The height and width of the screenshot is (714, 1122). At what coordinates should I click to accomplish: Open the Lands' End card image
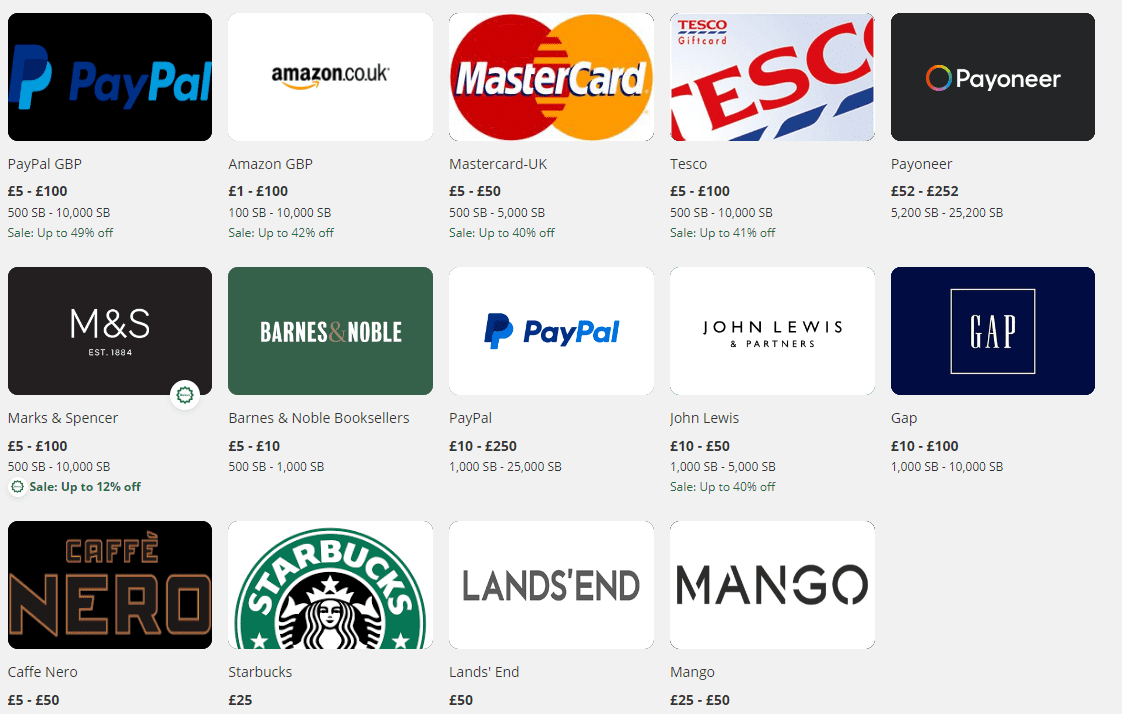(551, 585)
